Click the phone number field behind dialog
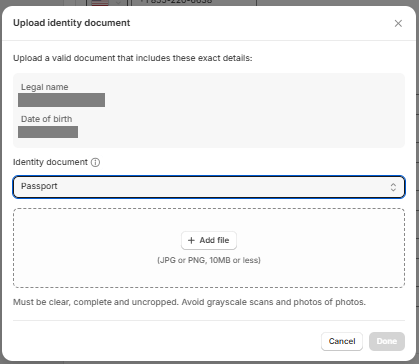Screen dimensions: 419x364 (x=194, y=3)
